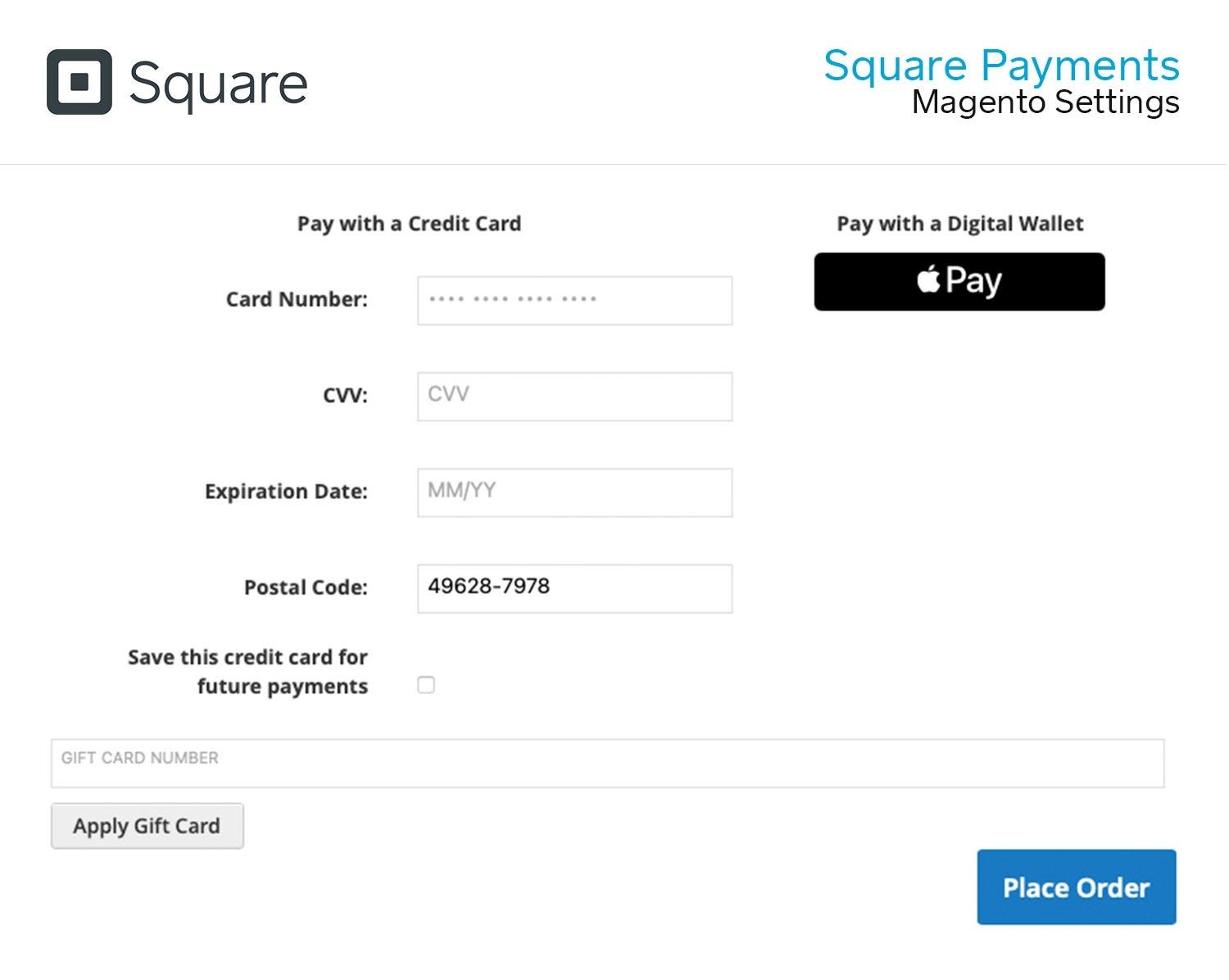Click the Card Number input field
The height and width of the screenshot is (980, 1229).
point(574,301)
